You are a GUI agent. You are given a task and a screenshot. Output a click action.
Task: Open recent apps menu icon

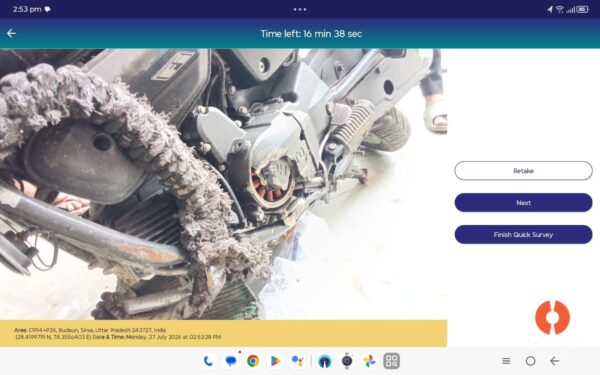coord(506,361)
